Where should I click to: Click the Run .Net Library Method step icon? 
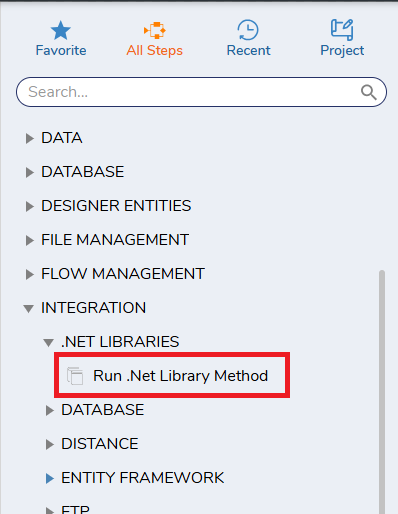[75, 376]
